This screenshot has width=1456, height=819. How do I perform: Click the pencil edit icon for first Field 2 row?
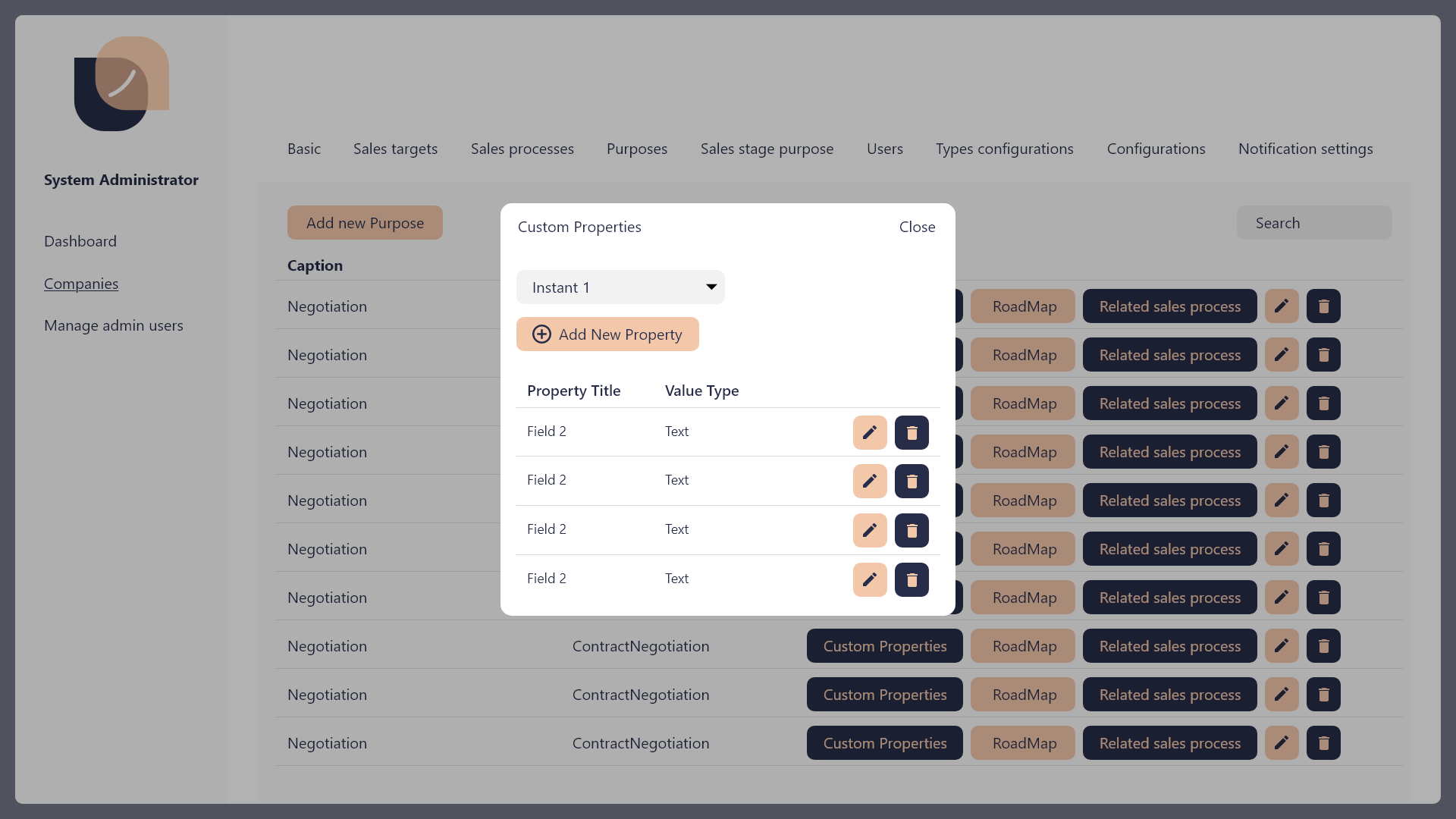point(870,432)
